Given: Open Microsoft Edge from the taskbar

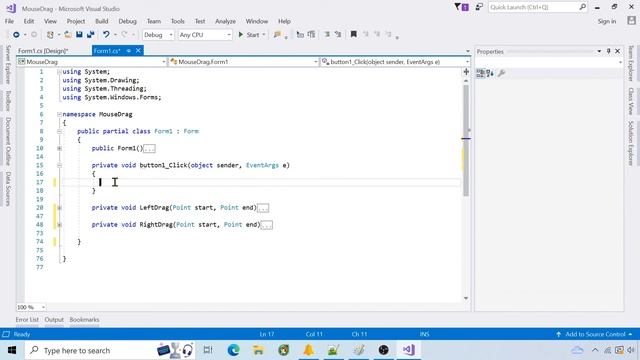Looking at the screenshot, I should [233, 350].
